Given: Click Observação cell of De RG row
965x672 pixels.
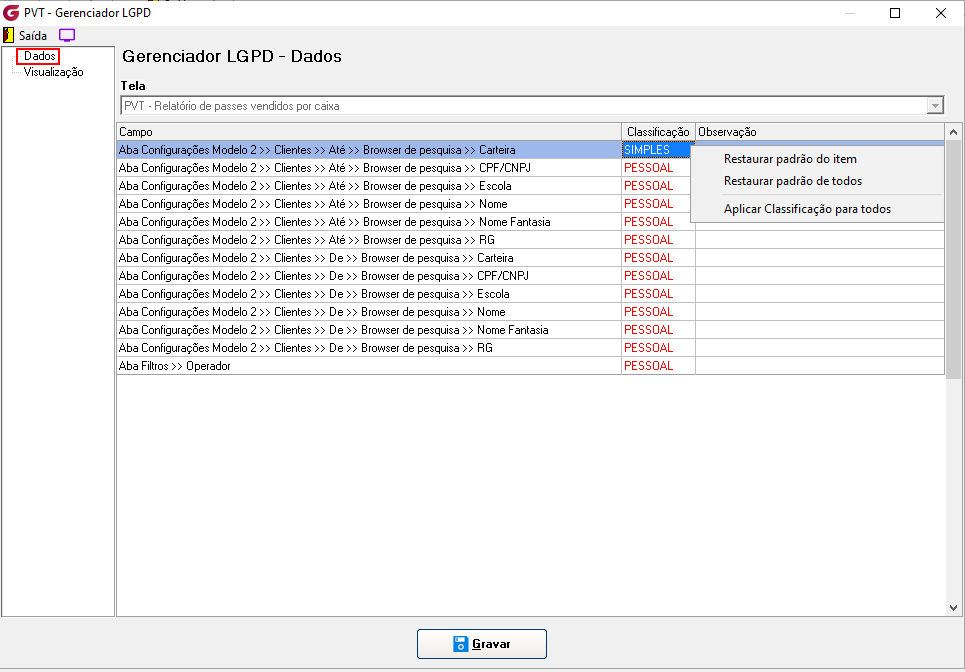Looking at the screenshot, I should 820,348.
